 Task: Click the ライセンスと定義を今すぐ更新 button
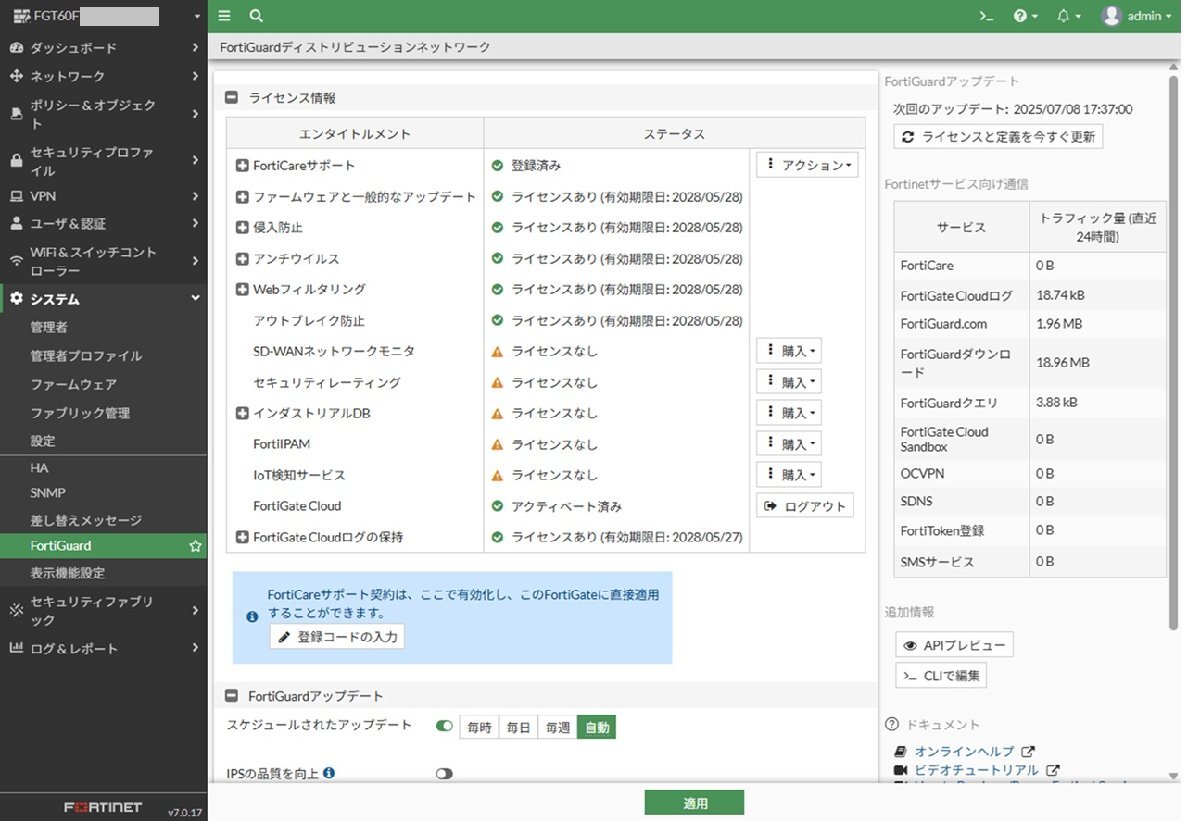997,137
